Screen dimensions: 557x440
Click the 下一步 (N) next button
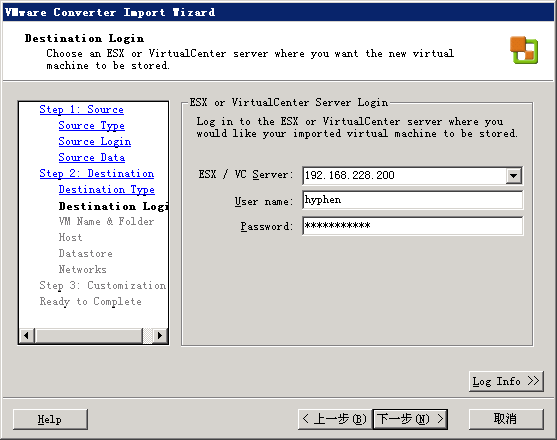410,419
